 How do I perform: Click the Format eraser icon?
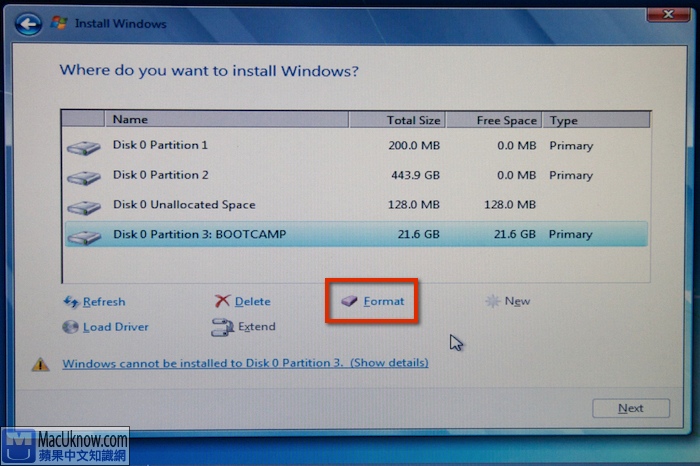coord(349,301)
